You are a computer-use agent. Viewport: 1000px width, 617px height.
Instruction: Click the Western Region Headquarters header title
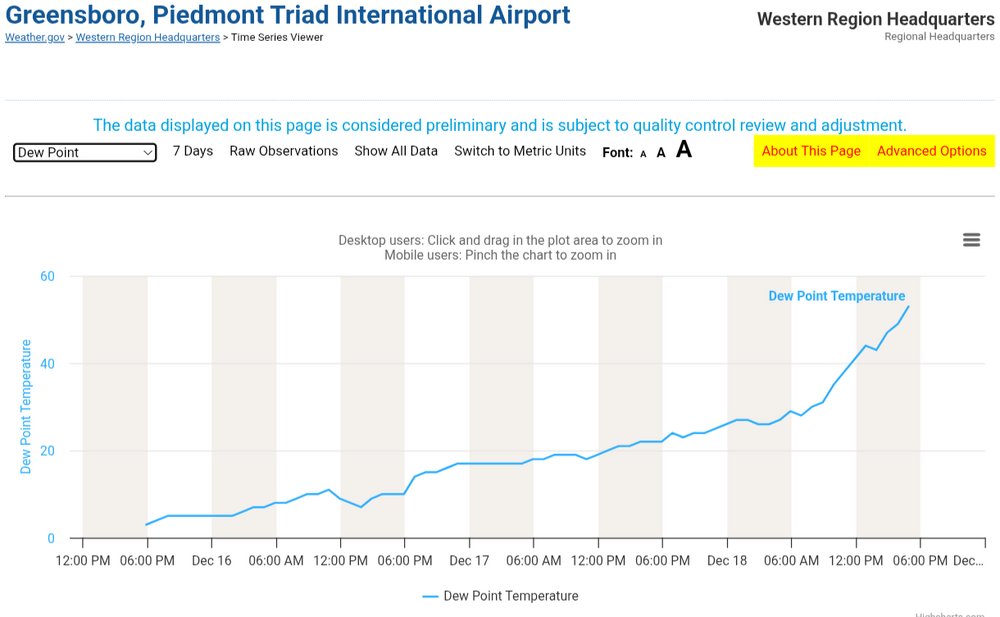pyautogui.click(x=875, y=19)
